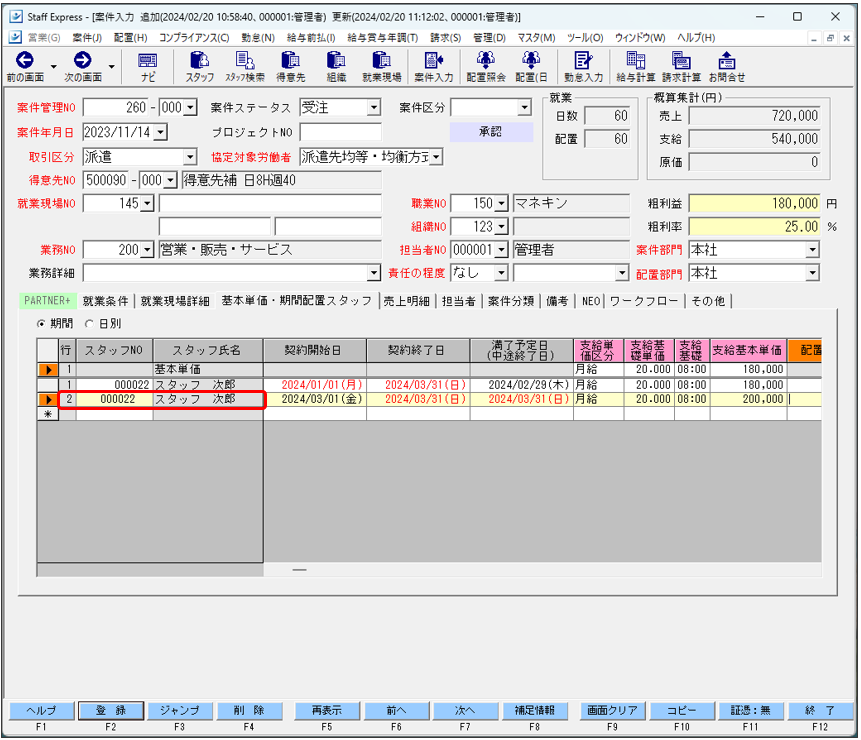Open the 案件ステータス dropdown
Image resolution: width=861 pixels, height=740 pixels.
tap(373, 107)
